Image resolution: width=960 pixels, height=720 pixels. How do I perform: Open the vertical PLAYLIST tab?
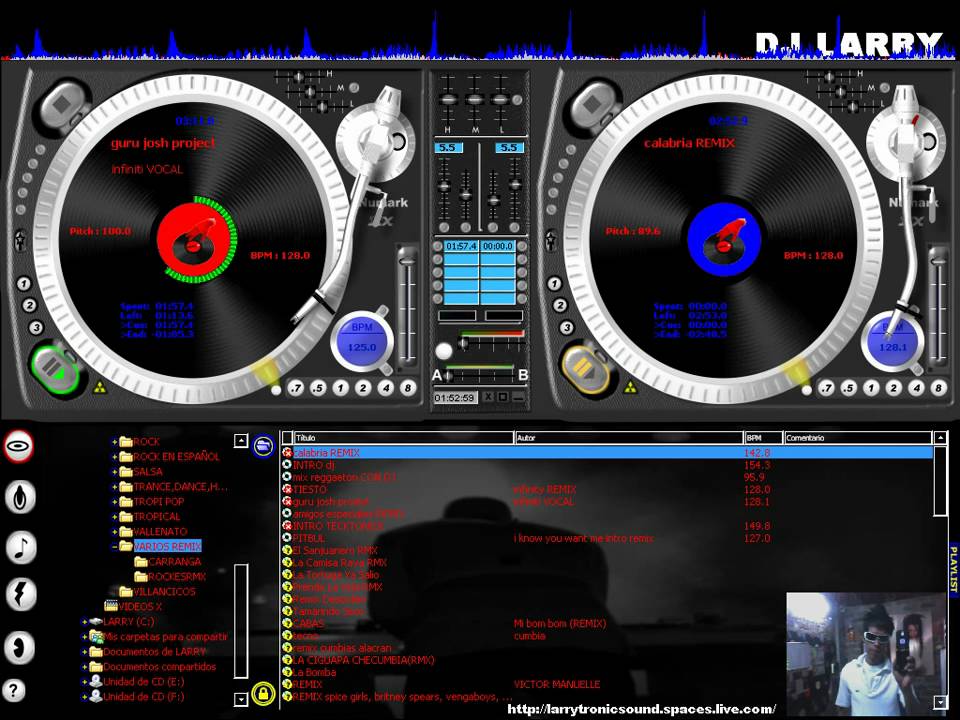(953, 569)
